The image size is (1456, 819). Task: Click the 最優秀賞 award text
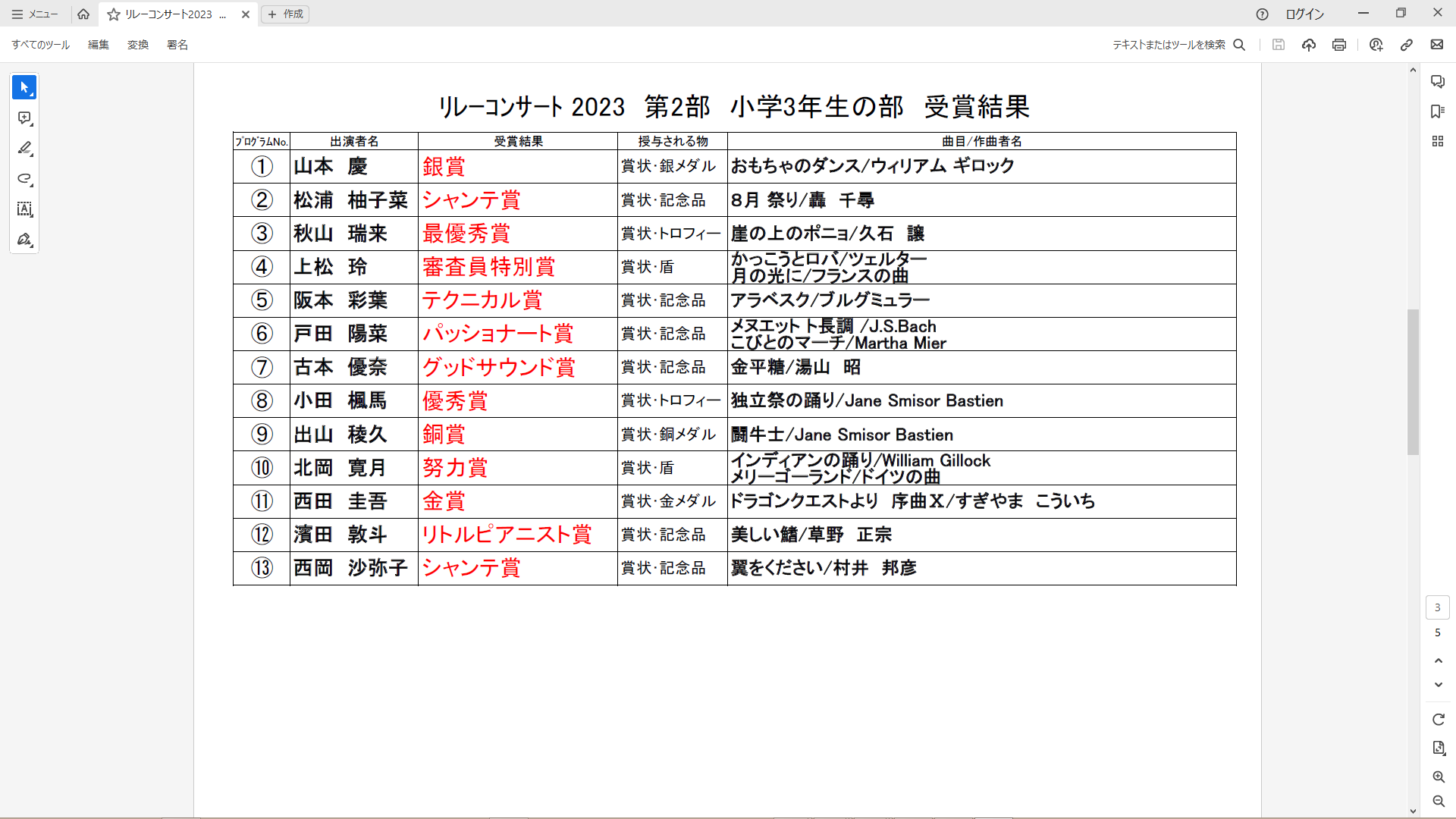click(x=466, y=234)
